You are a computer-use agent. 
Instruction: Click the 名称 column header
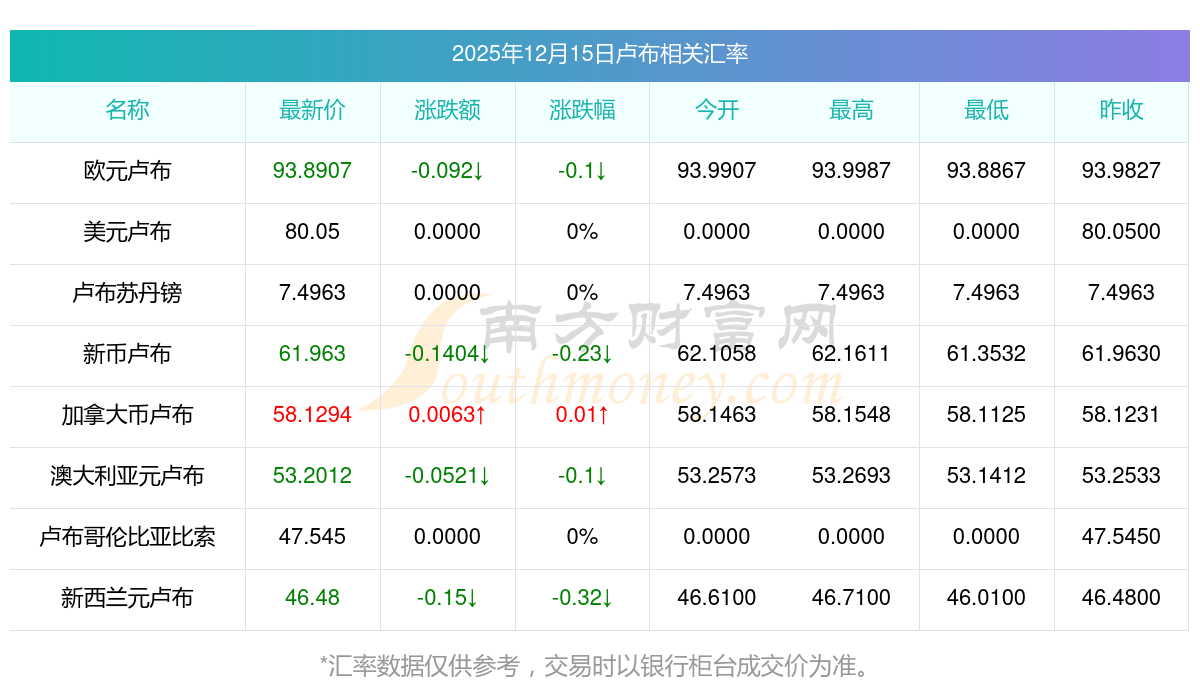127,111
